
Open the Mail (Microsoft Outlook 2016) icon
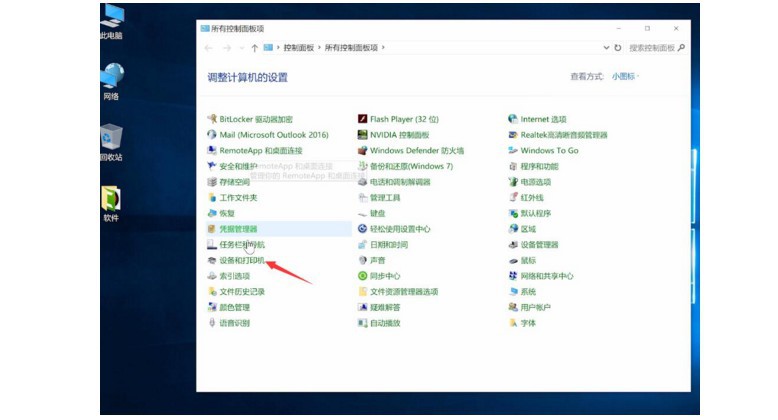click(212, 135)
